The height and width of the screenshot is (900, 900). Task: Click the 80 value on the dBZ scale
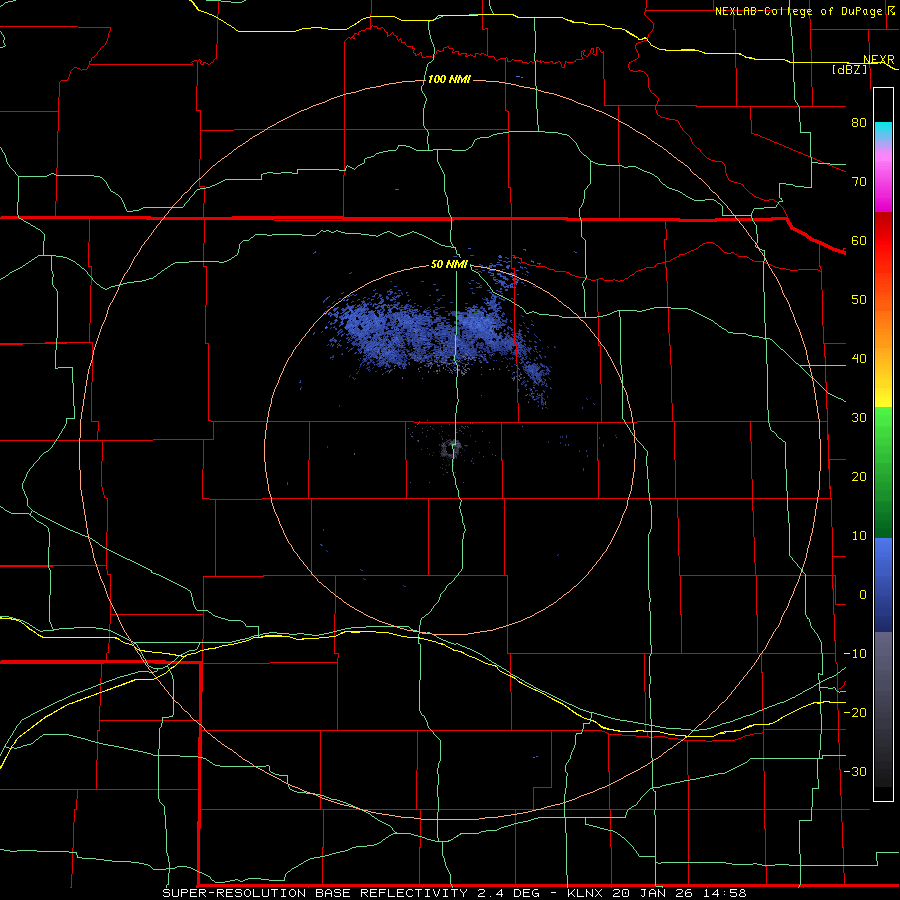point(859,123)
